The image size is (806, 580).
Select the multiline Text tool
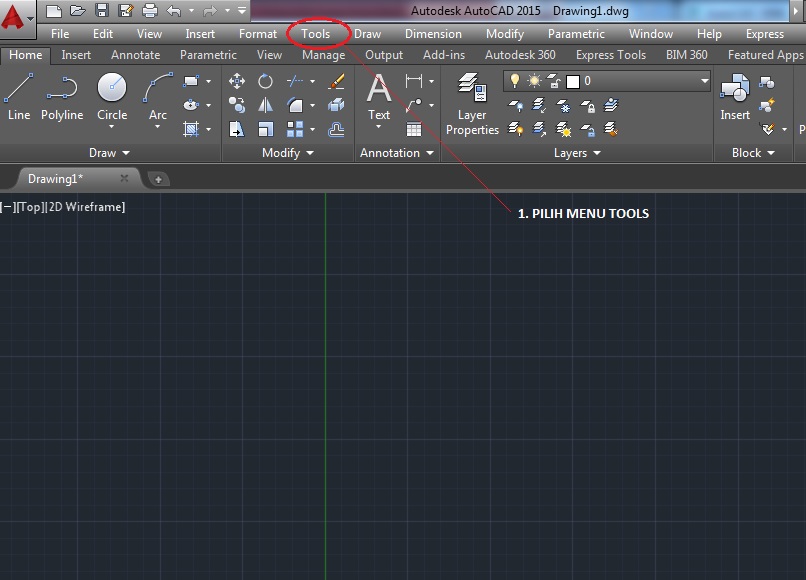pos(379,97)
